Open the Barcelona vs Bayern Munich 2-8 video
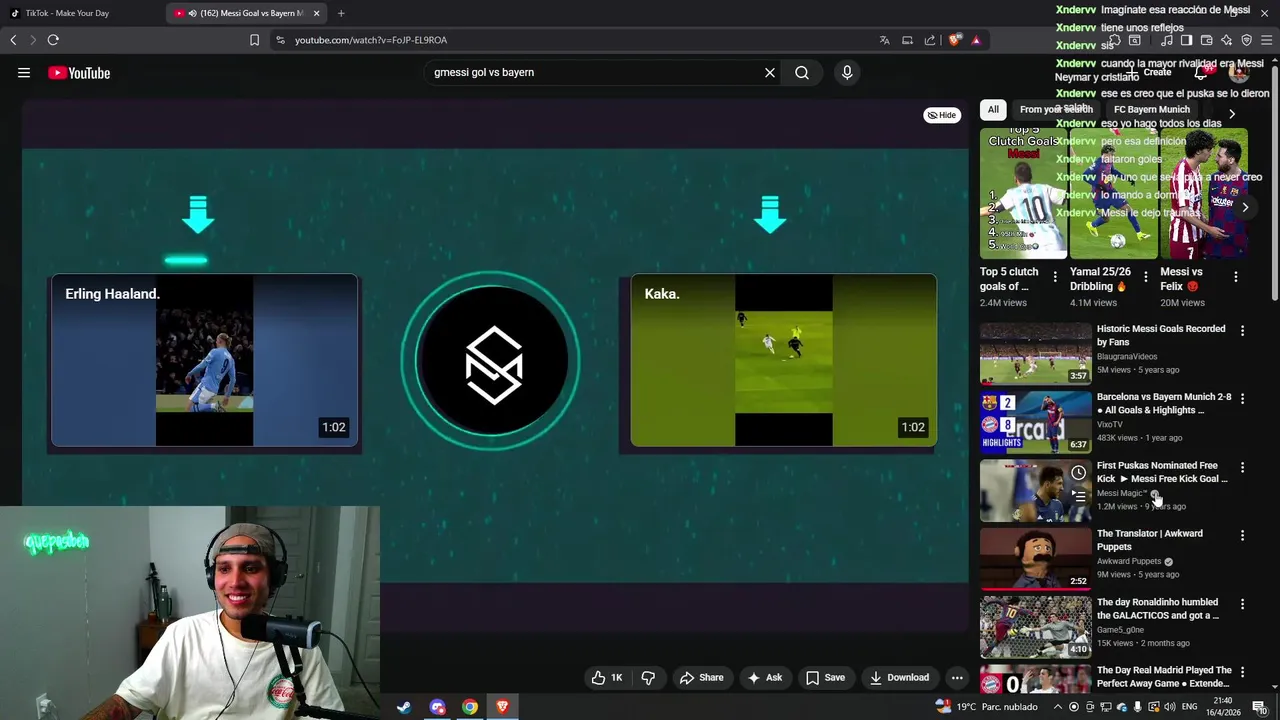 coord(1035,421)
